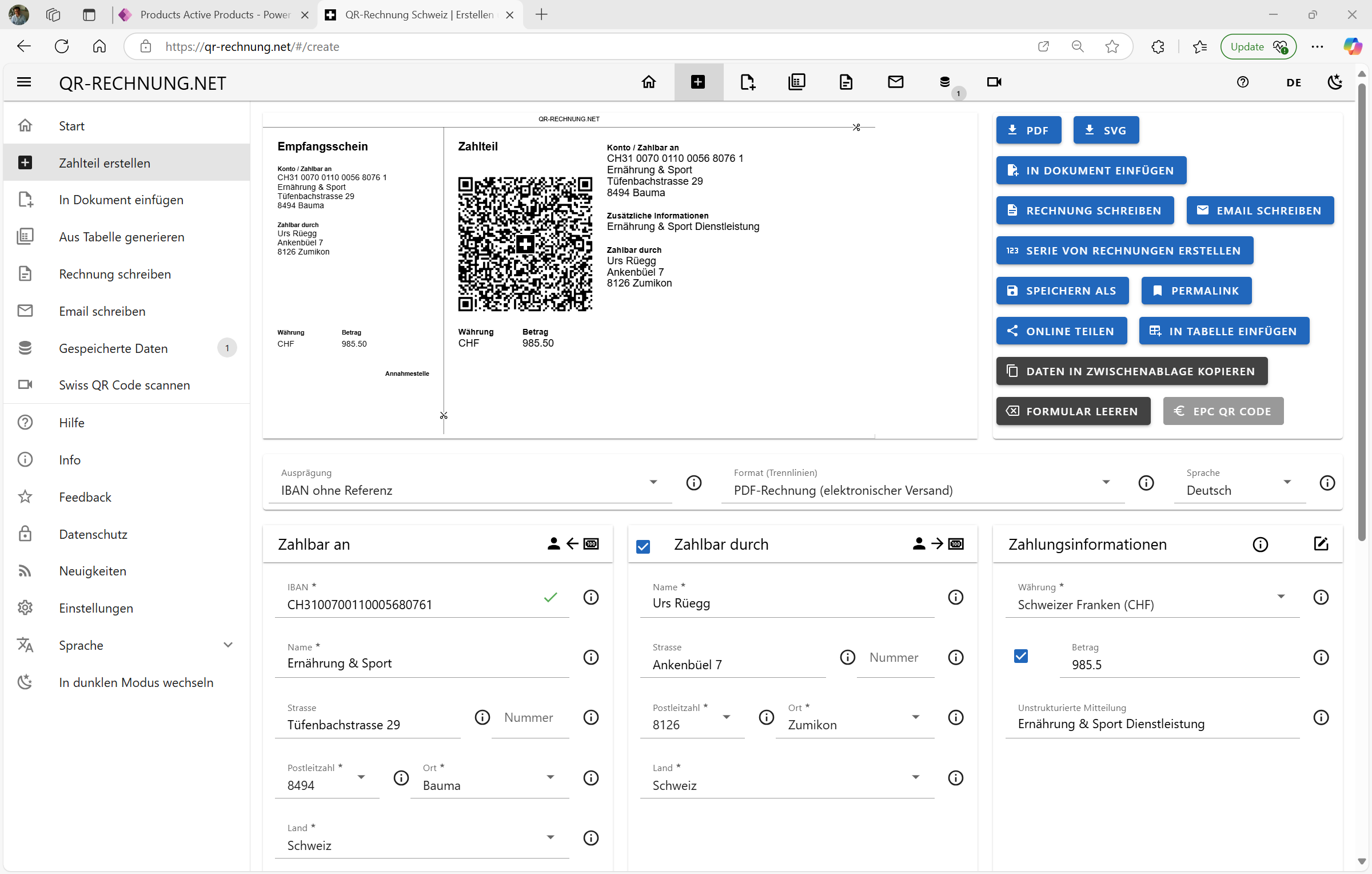Click the page vertical scrollbar thumb
The width and height of the screenshot is (1372, 874).
tap(1362, 312)
